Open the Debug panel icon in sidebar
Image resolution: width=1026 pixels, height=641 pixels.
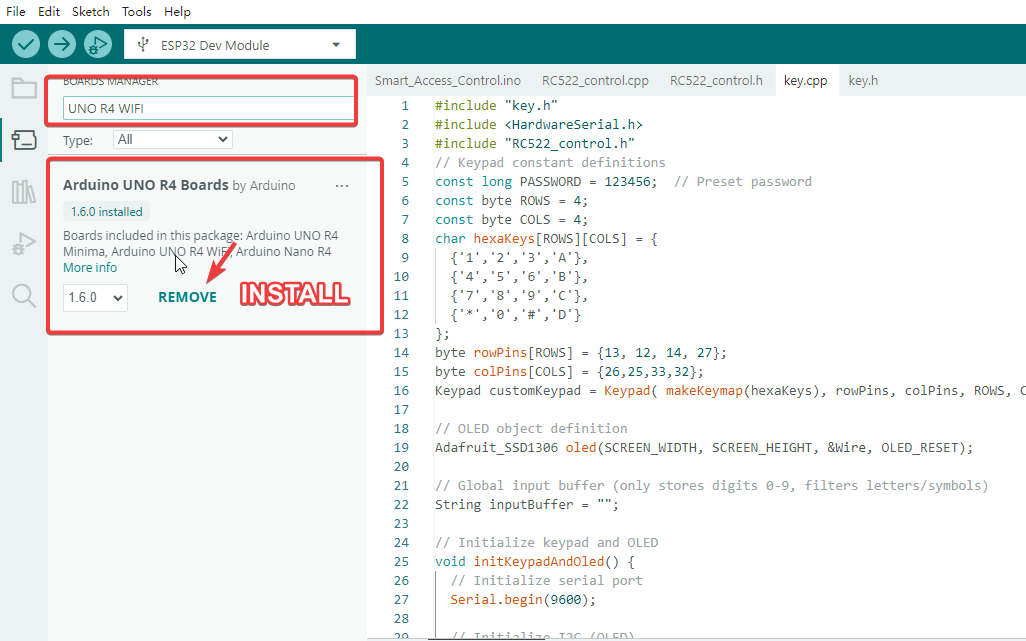[x=24, y=244]
